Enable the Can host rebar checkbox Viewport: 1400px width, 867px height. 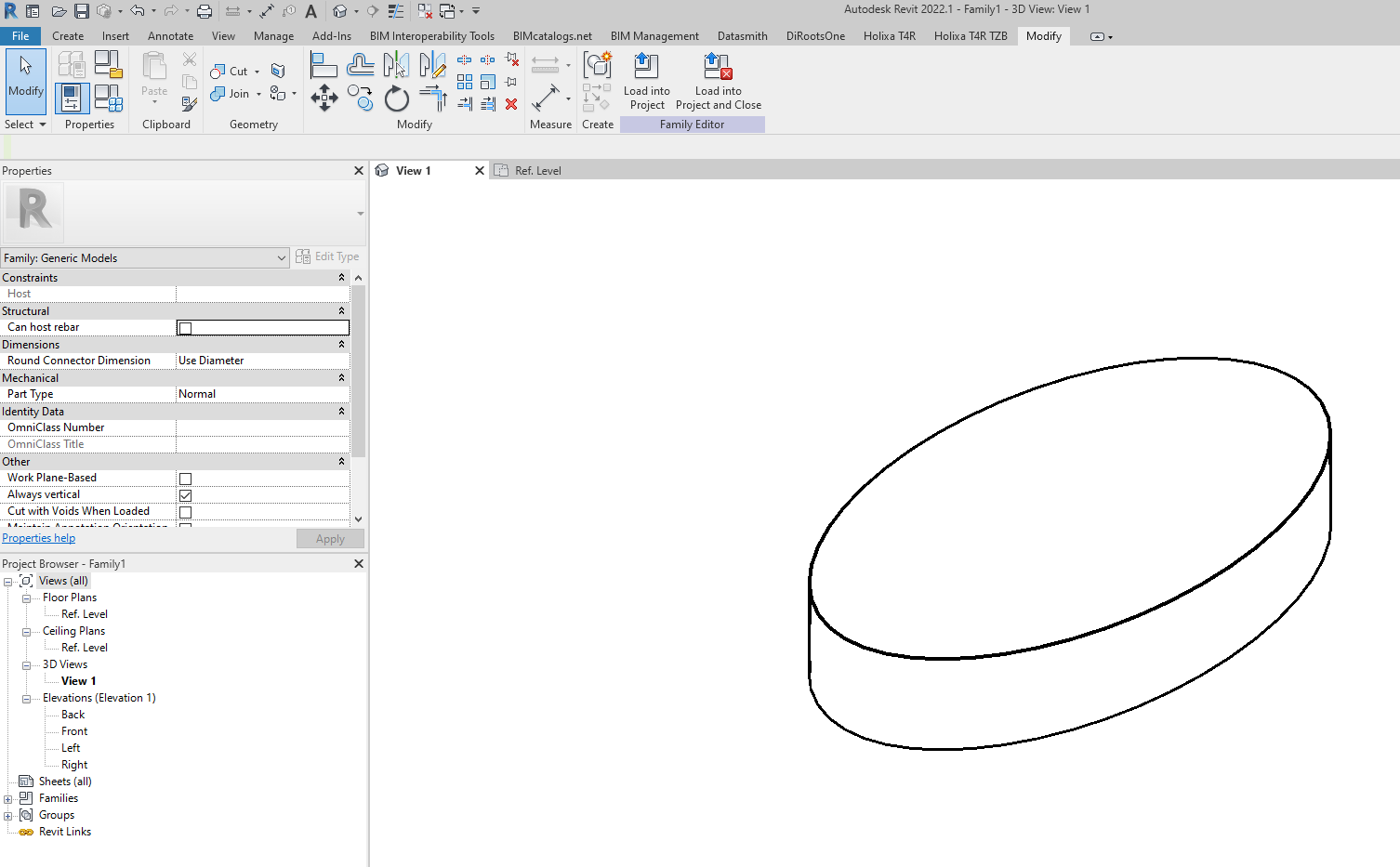(x=185, y=328)
